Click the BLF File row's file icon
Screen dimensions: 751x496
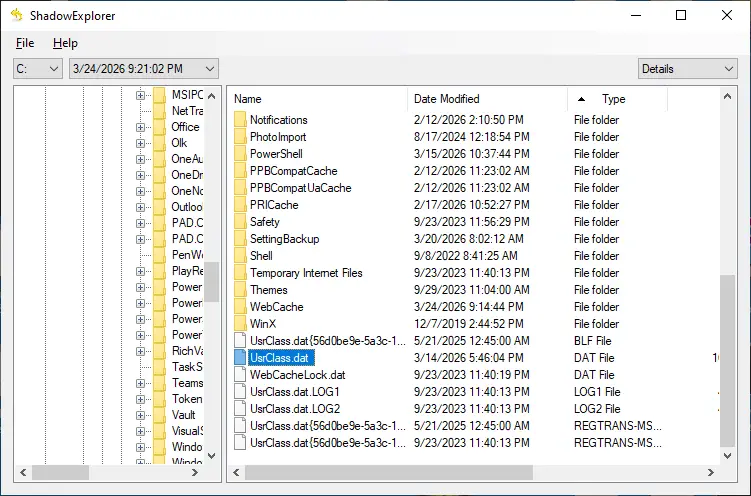click(x=240, y=341)
